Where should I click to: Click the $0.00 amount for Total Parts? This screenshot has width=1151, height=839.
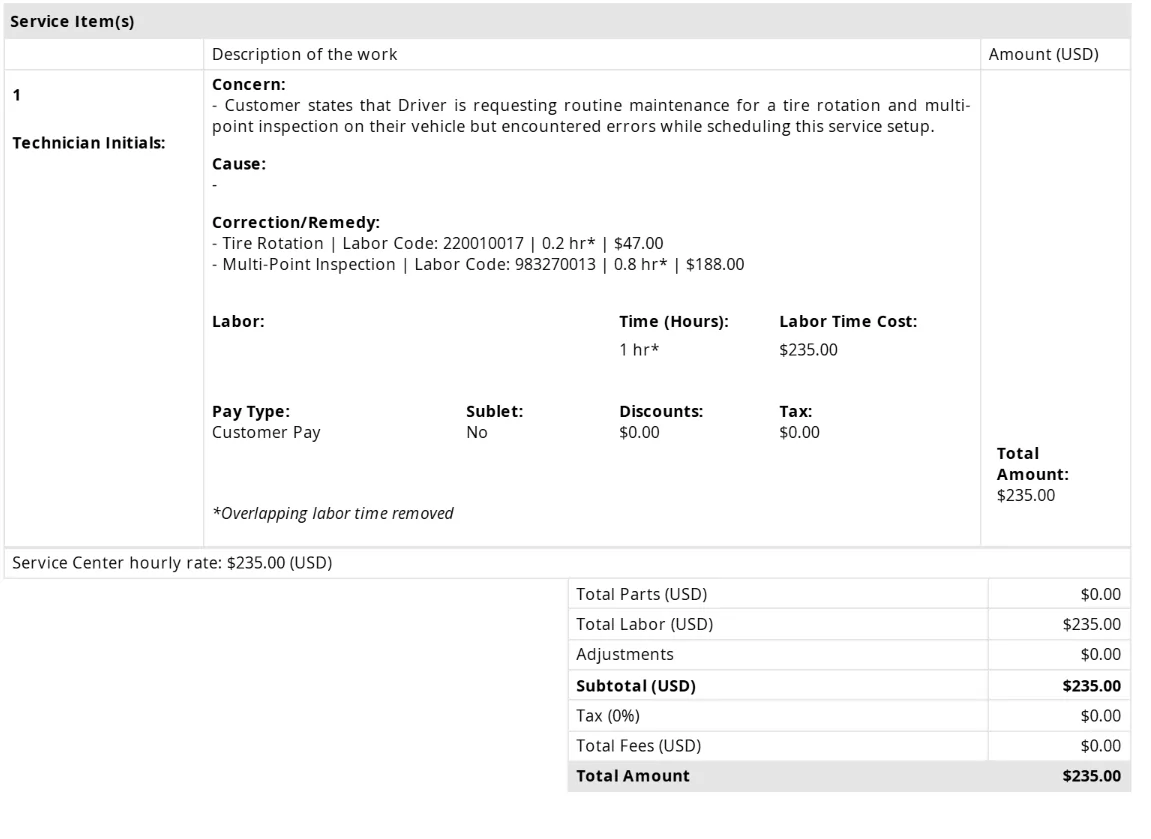[x=1100, y=595]
